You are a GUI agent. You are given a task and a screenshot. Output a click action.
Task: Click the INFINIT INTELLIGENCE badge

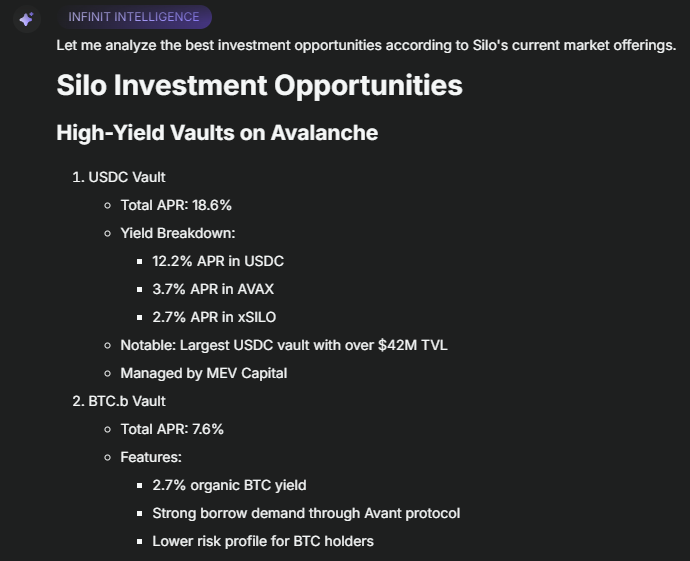134,17
